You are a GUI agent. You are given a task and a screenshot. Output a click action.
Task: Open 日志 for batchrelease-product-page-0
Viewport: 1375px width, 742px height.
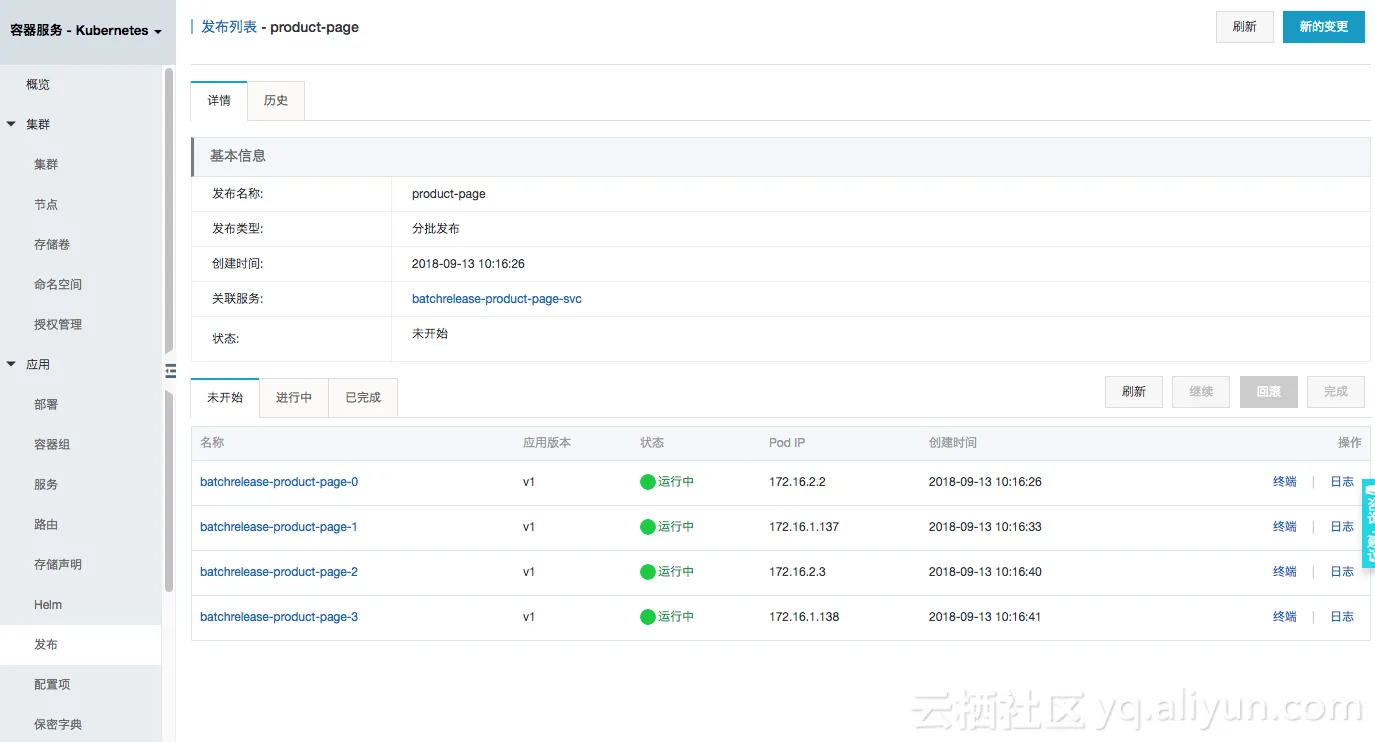(x=1342, y=482)
